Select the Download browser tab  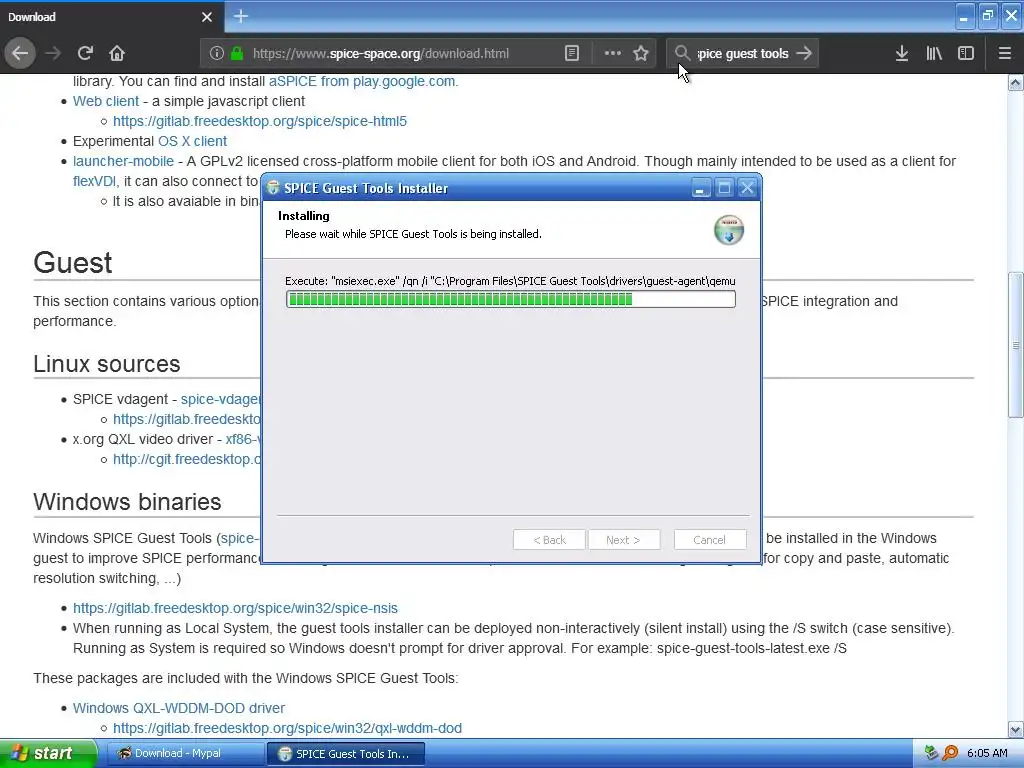pyautogui.click(x=111, y=17)
